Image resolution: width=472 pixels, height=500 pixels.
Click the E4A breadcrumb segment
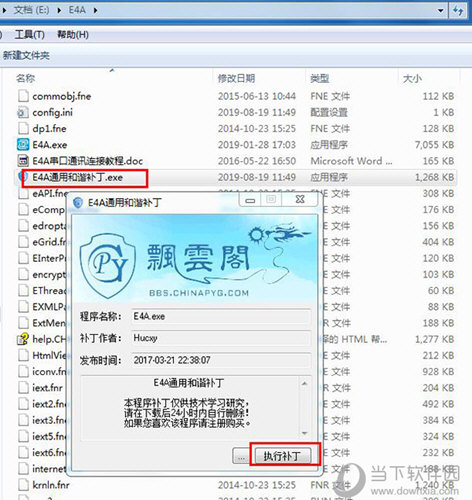pos(77,10)
